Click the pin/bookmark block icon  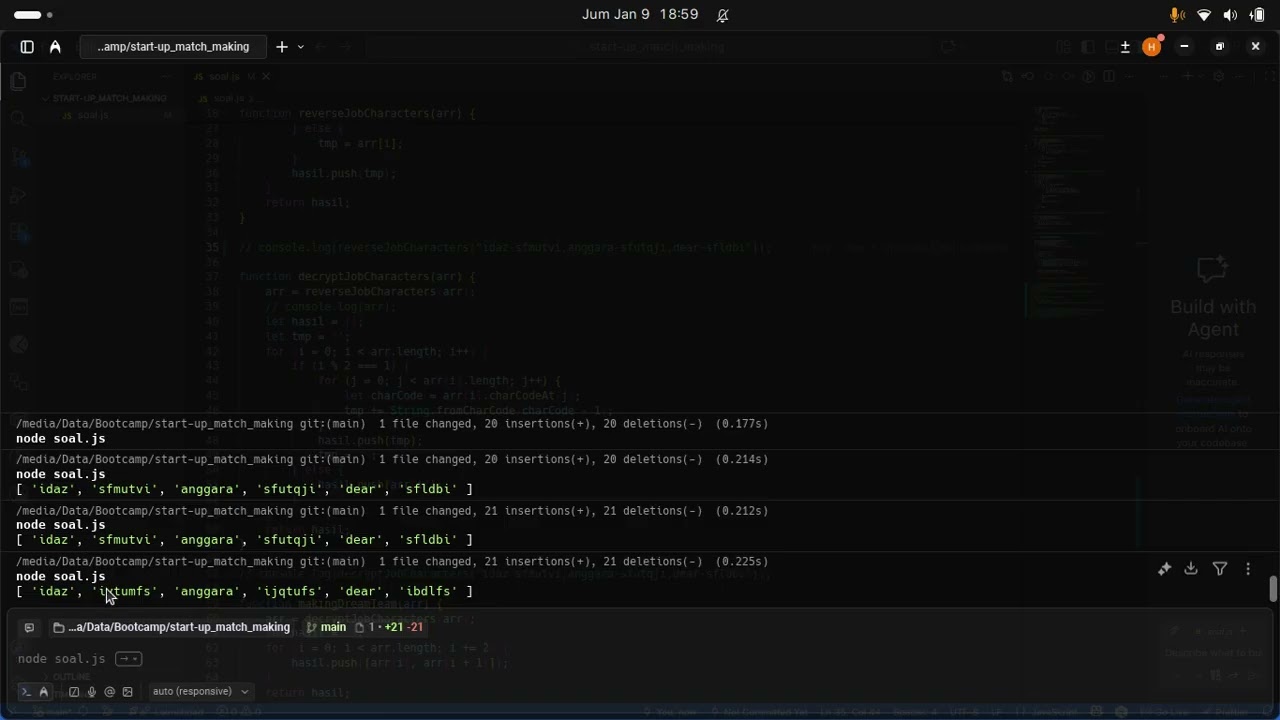(1164, 569)
